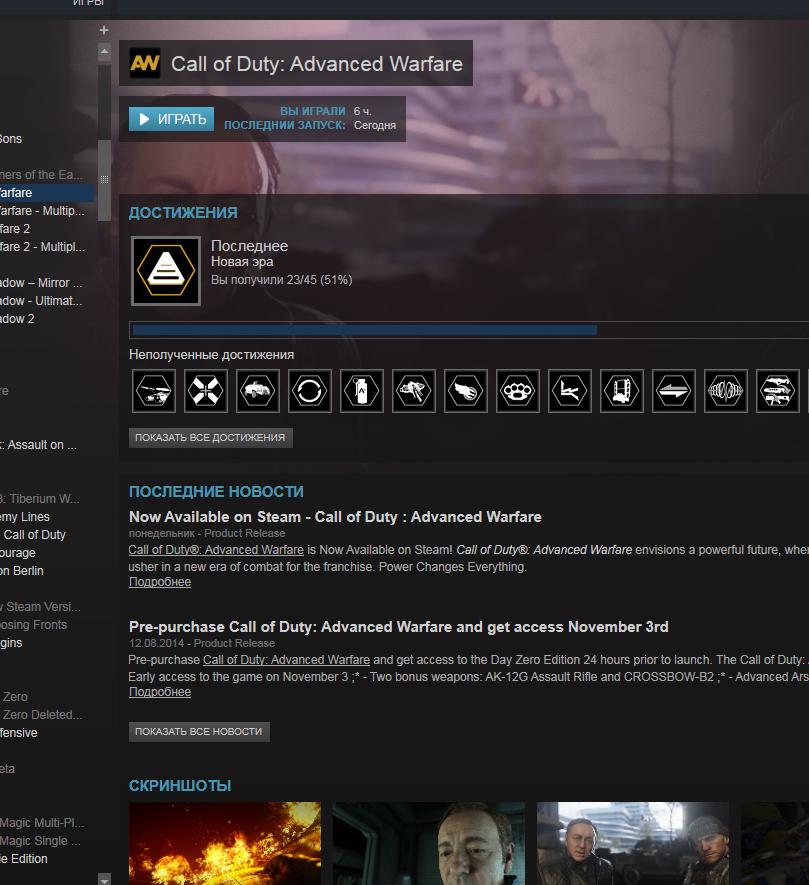Click the ДОСТИЖЕНИЯ section heading
The image size is (809, 885).
pyautogui.click(x=183, y=213)
